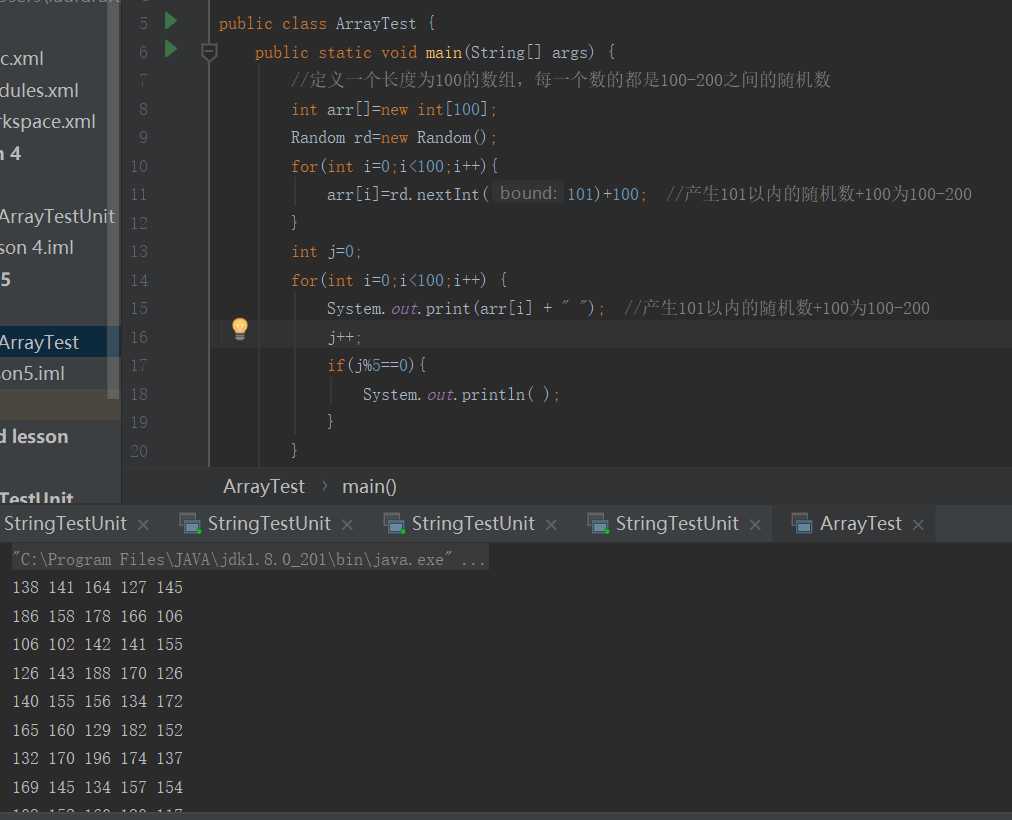1012x820 pixels.
Task: Place cursor on 'j++;' line 16
Action: [x=345, y=337]
